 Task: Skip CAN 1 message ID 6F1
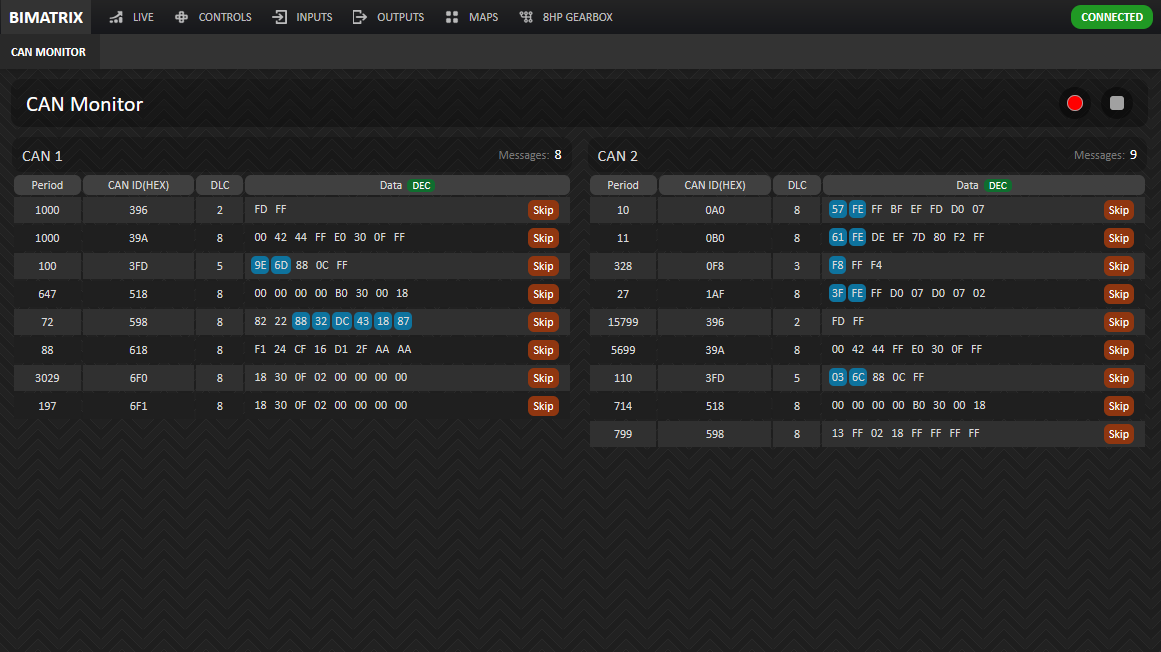tap(543, 406)
